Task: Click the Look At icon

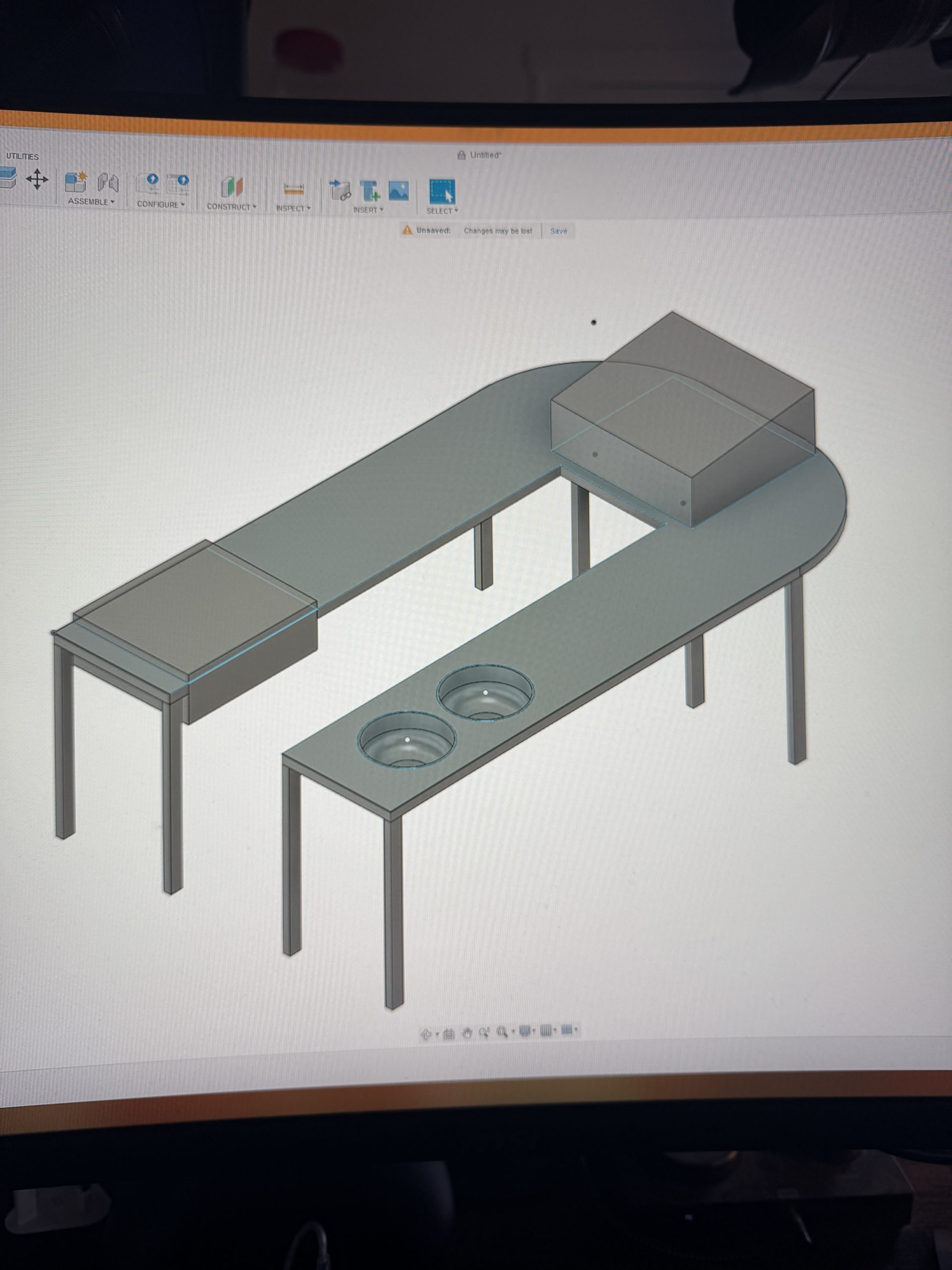Action: tap(449, 1033)
